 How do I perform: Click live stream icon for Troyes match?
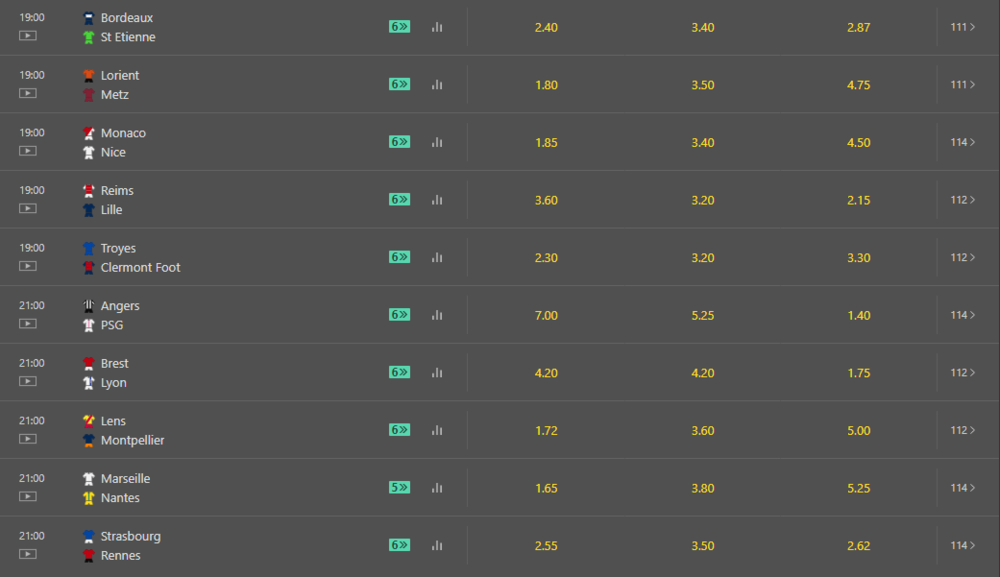[x=27, y=266]
